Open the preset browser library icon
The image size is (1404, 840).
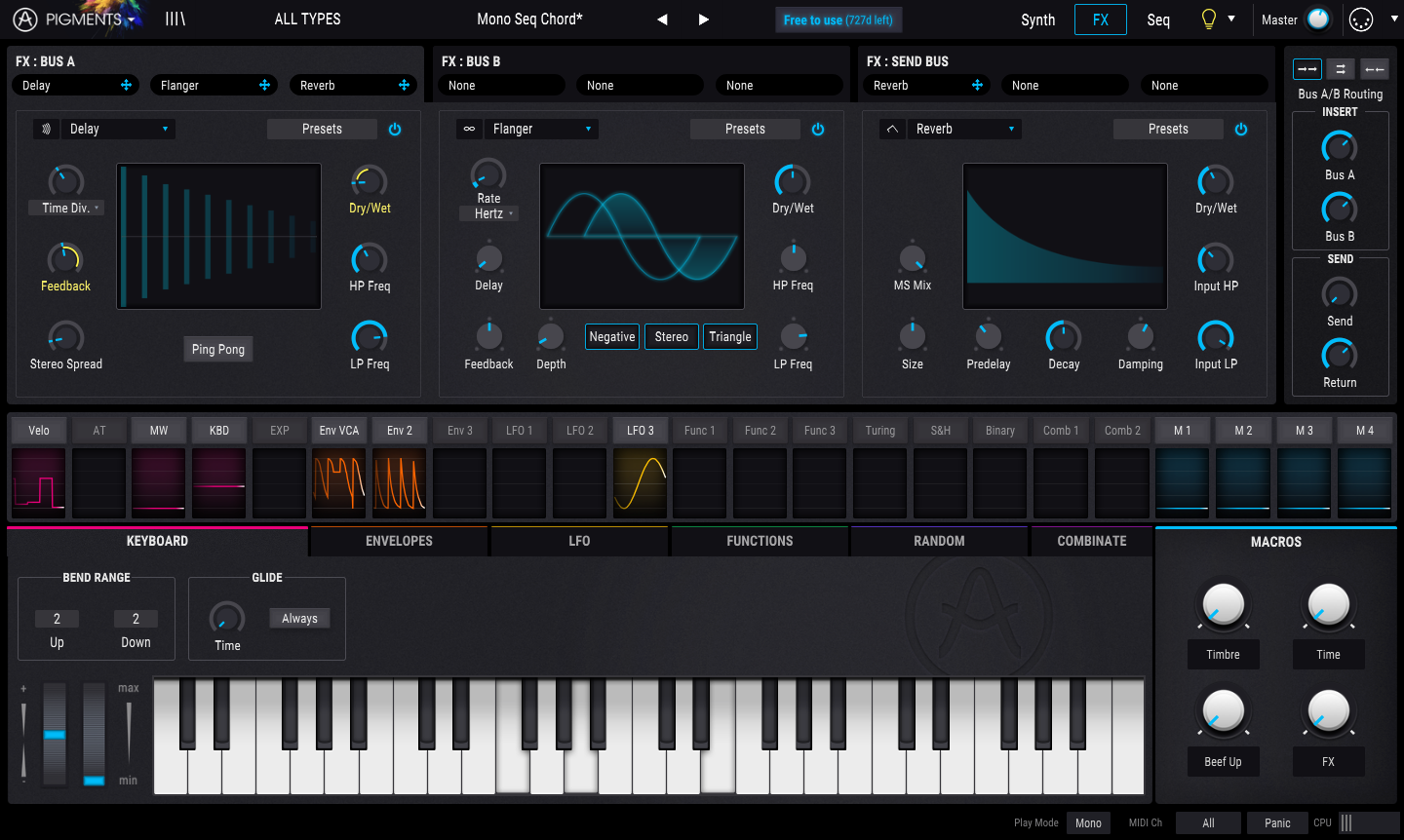point(175,19)
